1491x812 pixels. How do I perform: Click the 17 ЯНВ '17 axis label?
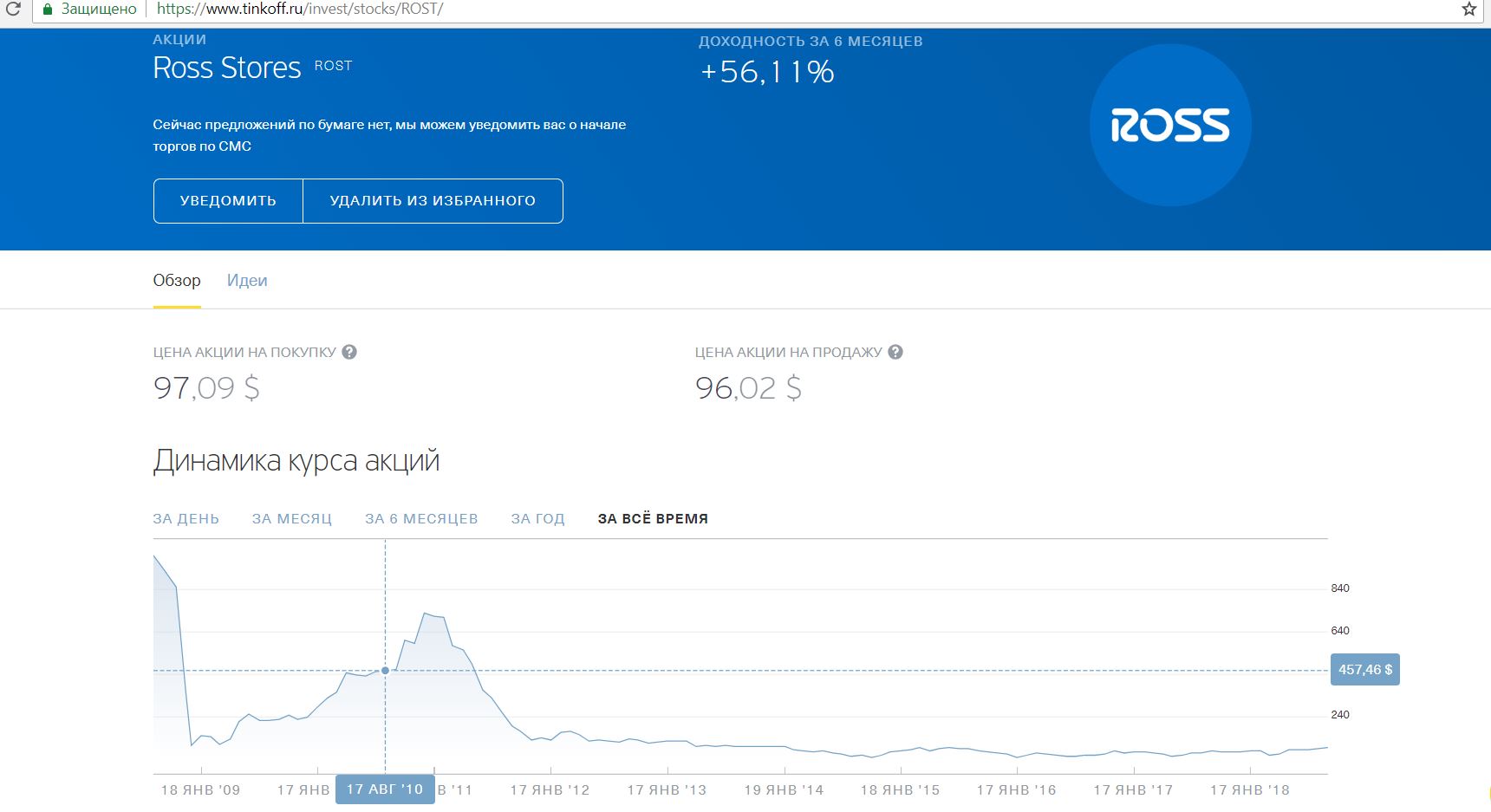tap(1133, 790)
